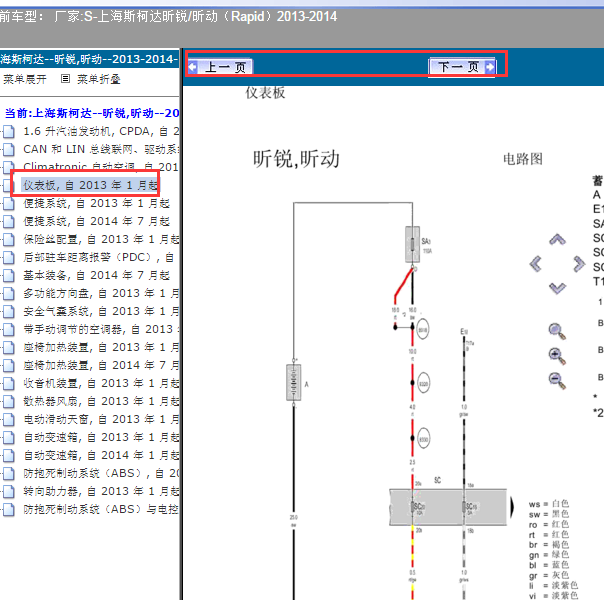Open 收音机装置 entry
This screenshot has width=604, height=600.
click(101, 383)
